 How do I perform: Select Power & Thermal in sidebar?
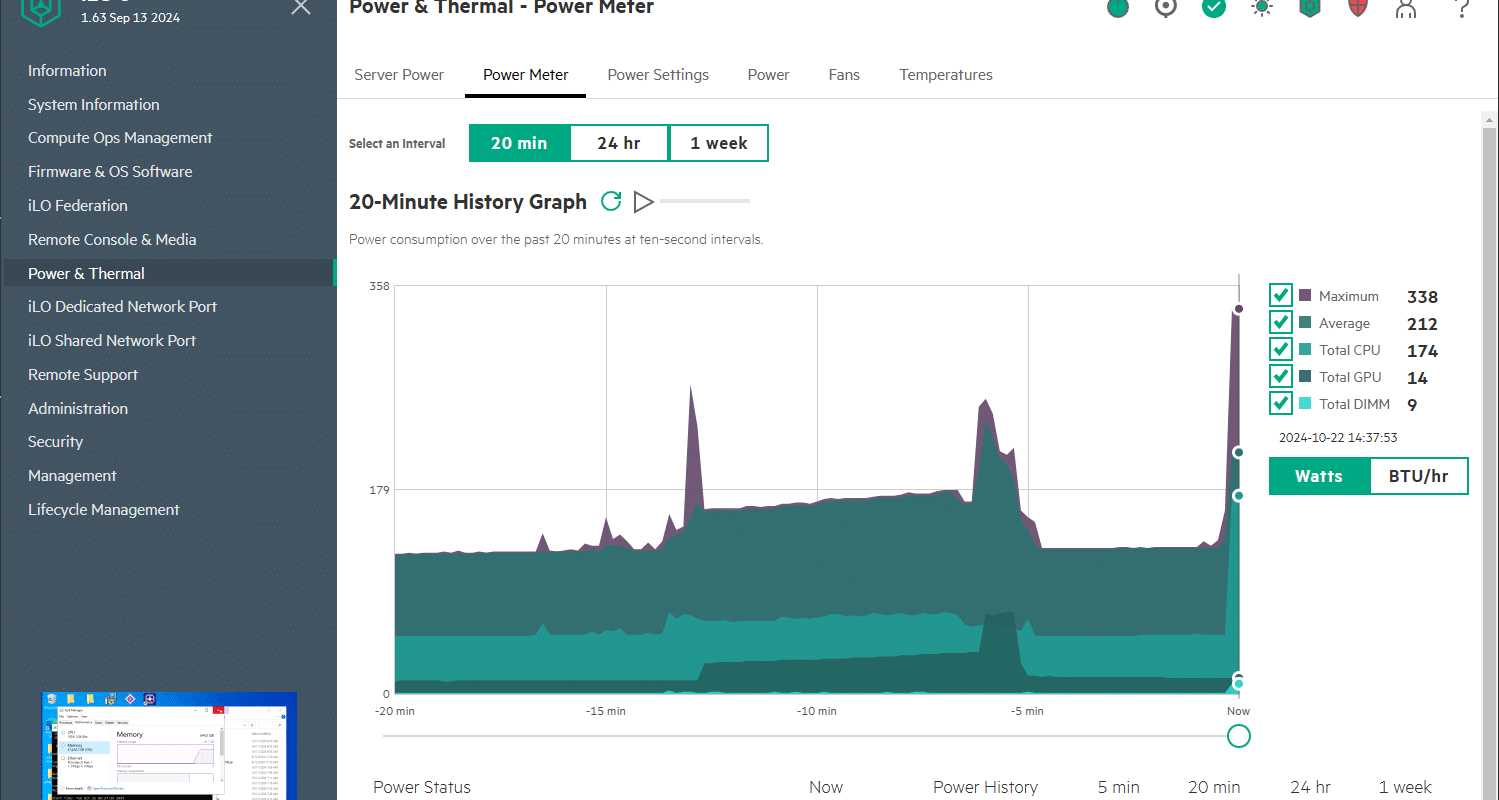(x=168, y=273)
